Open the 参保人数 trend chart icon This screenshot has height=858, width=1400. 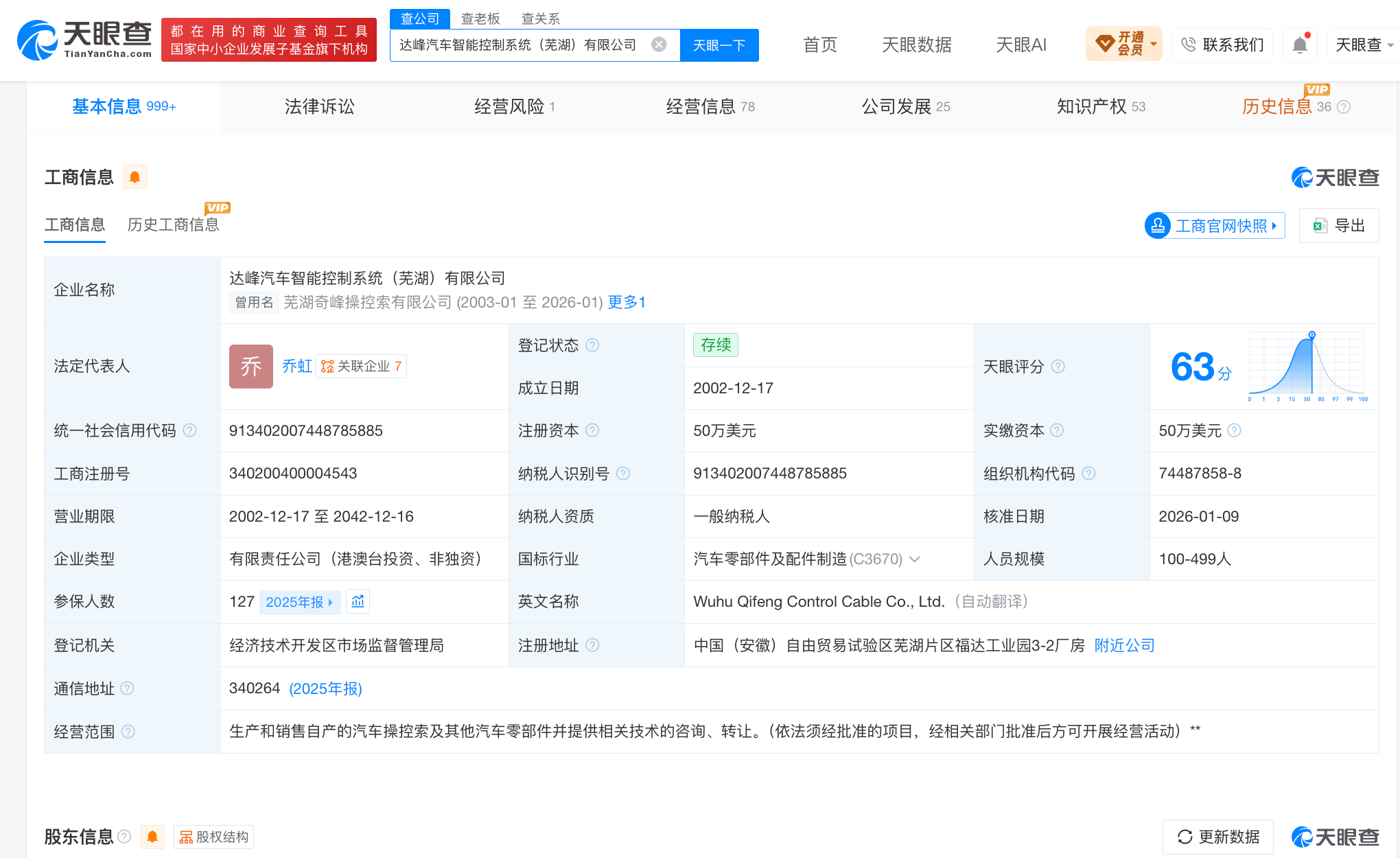click(358, 601)
